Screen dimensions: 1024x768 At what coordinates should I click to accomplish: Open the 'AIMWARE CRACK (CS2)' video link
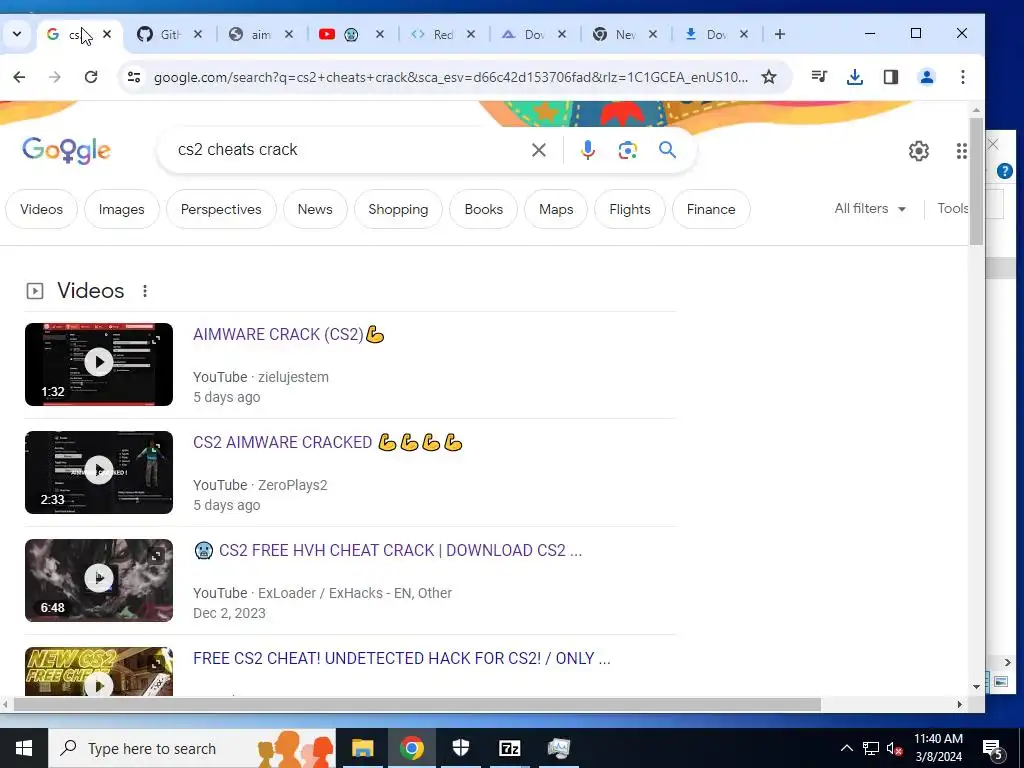[289, 334]
